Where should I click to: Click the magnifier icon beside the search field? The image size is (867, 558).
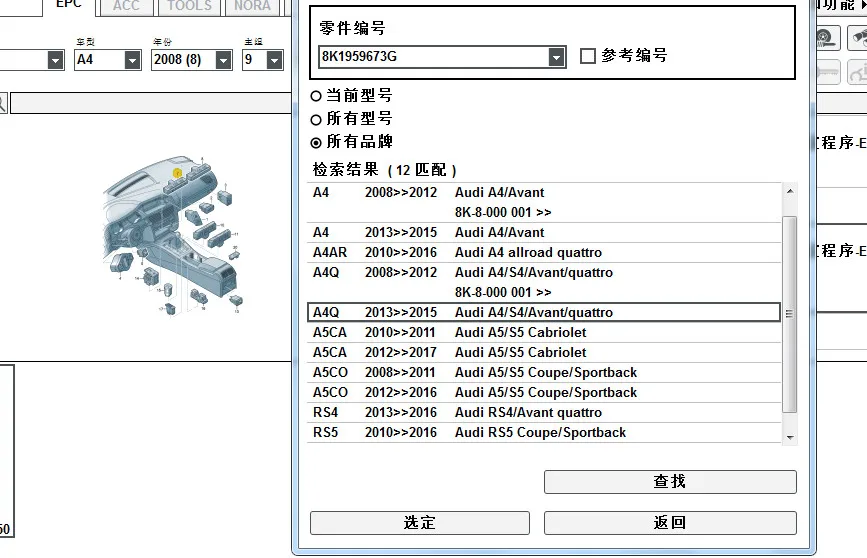pos(3,103)
